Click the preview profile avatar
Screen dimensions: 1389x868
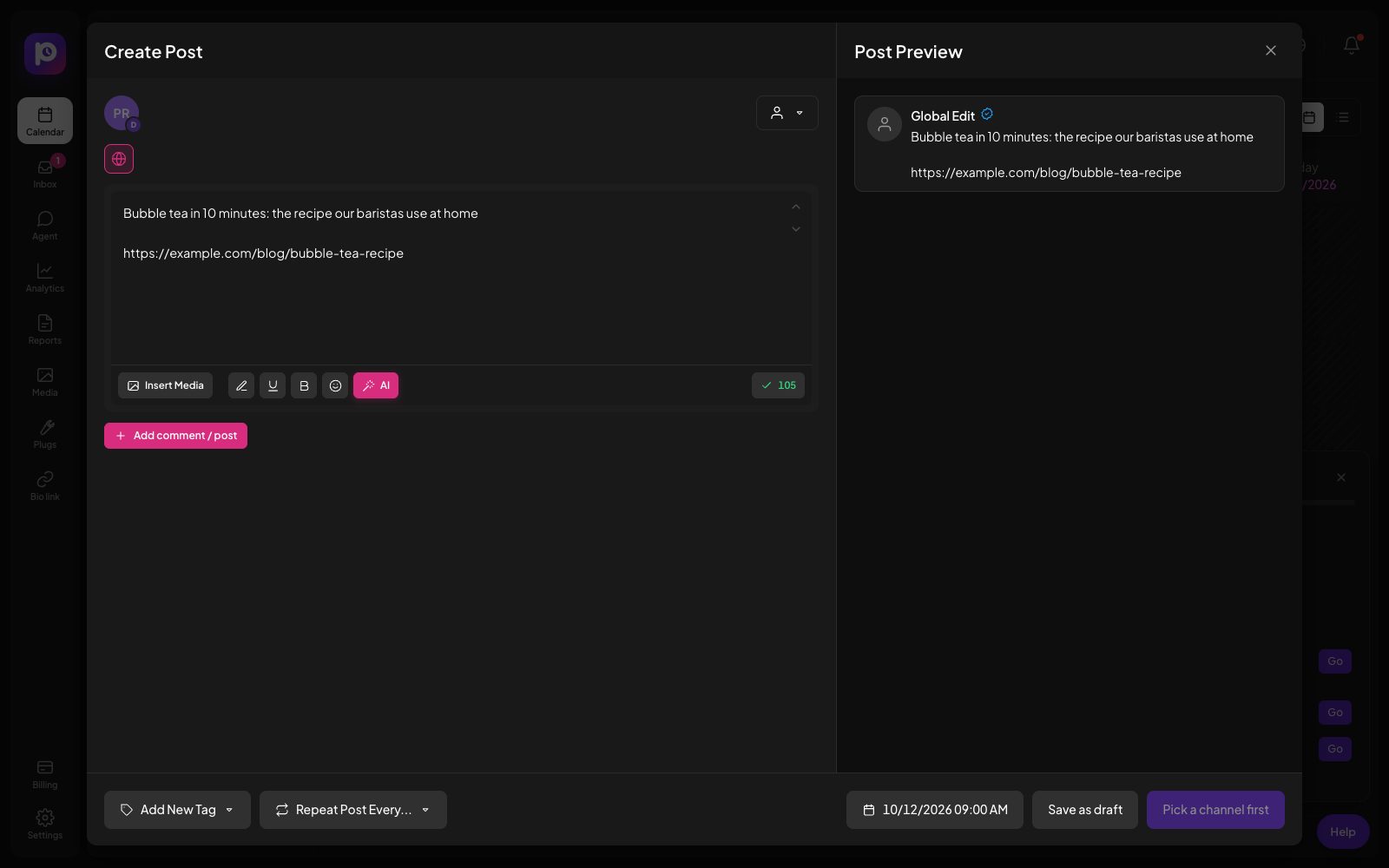pos(885,124)
